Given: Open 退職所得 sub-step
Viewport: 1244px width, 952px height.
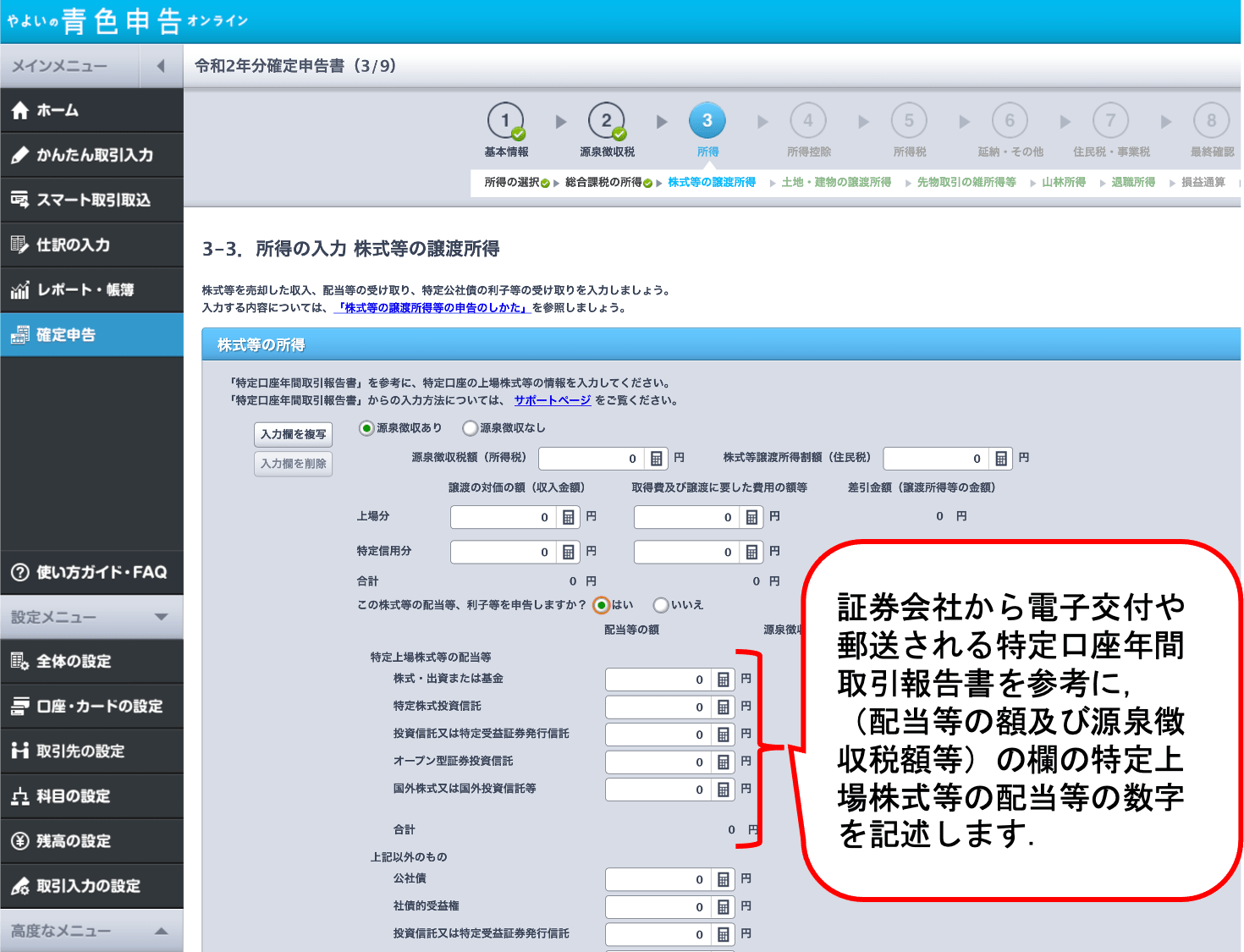Looking at the screenshot, I should [x=1133, y=182].
